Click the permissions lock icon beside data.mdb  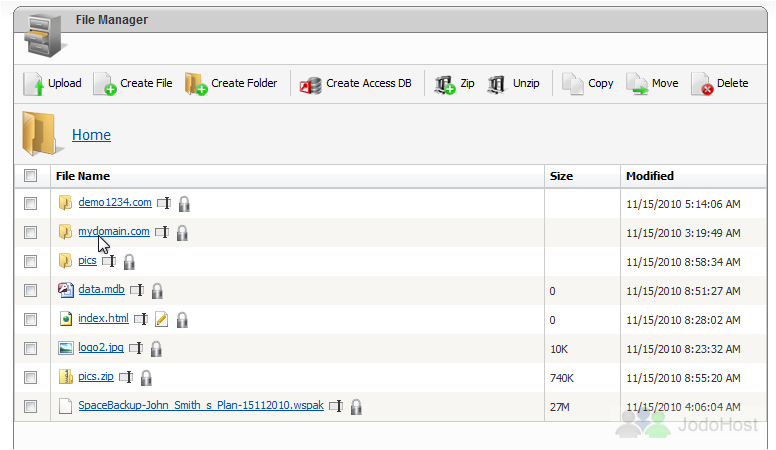click(x=157, y=291)
